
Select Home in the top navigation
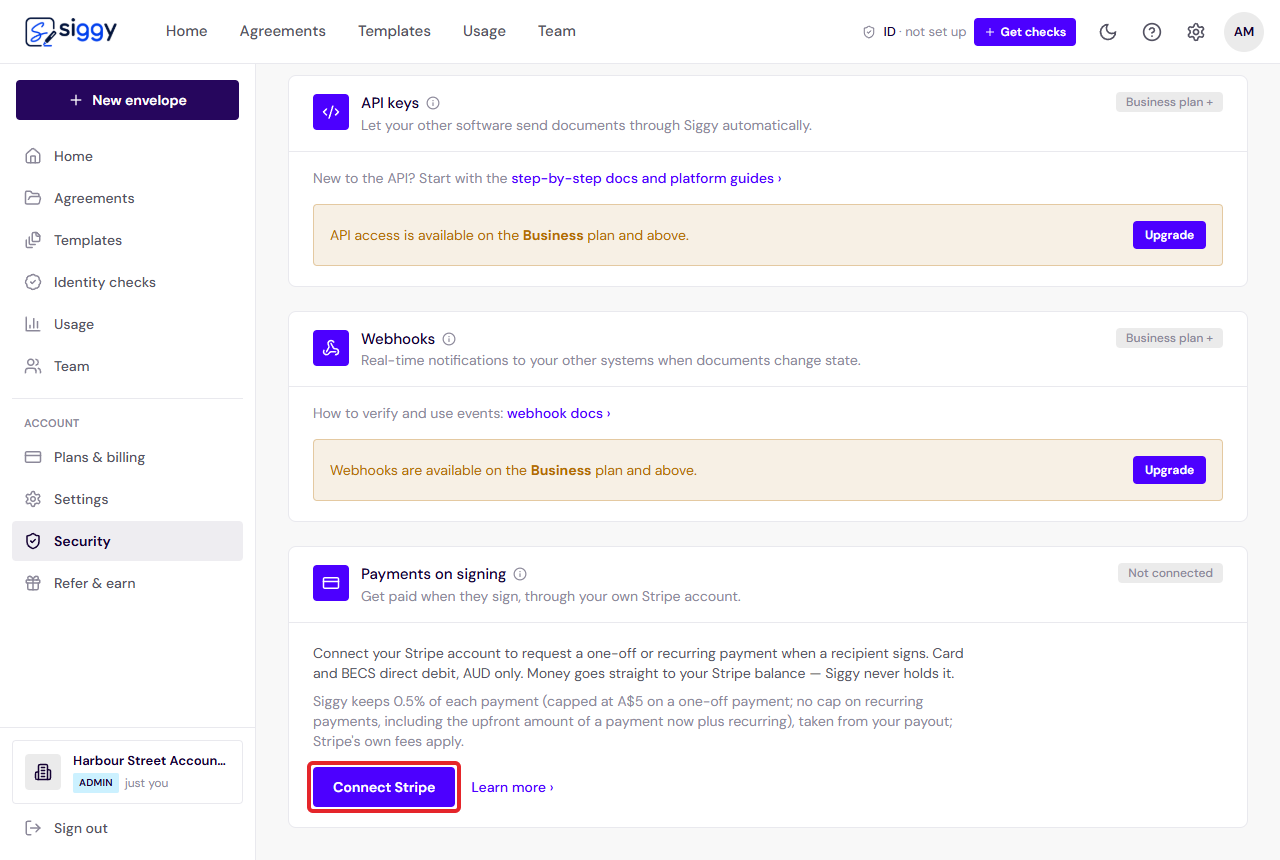187,31
